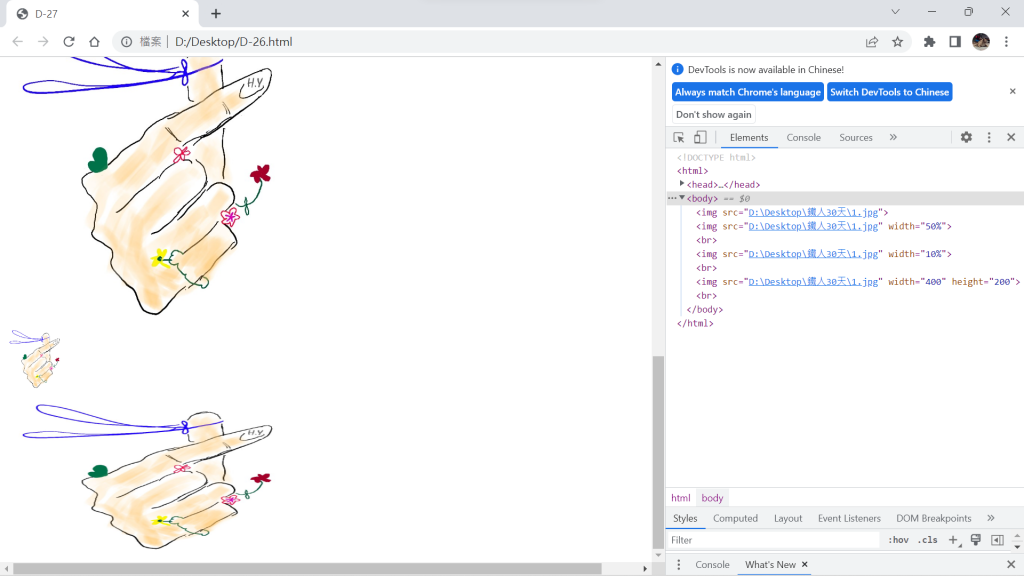Expand the head element node
Viewport: 1024px width, 576px height.
point(682,184)
